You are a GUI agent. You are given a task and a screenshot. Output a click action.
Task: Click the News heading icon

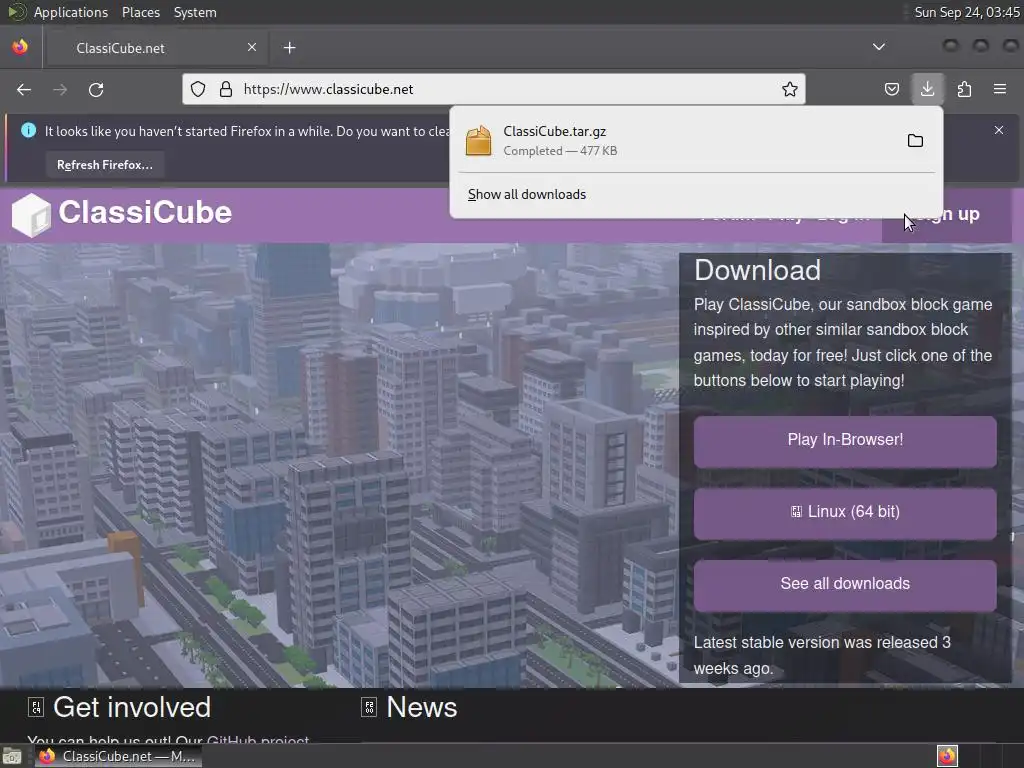[x=369, y=707]
